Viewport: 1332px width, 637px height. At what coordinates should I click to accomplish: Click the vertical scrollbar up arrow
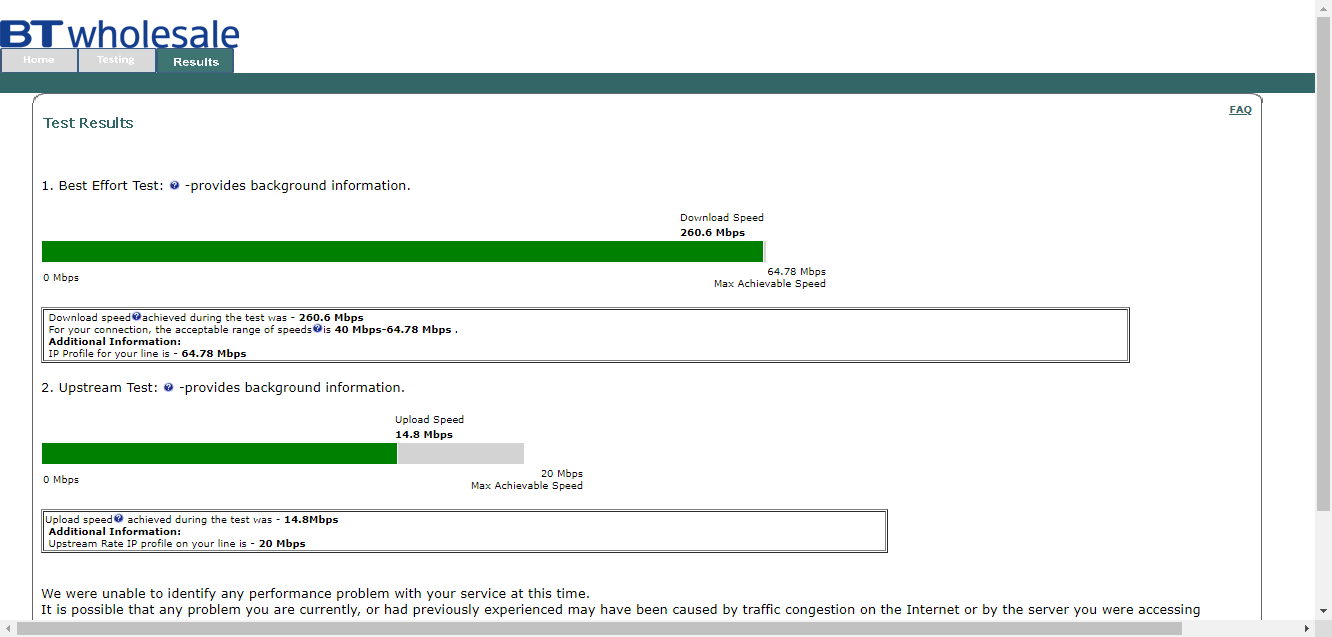click(1323, 8)
